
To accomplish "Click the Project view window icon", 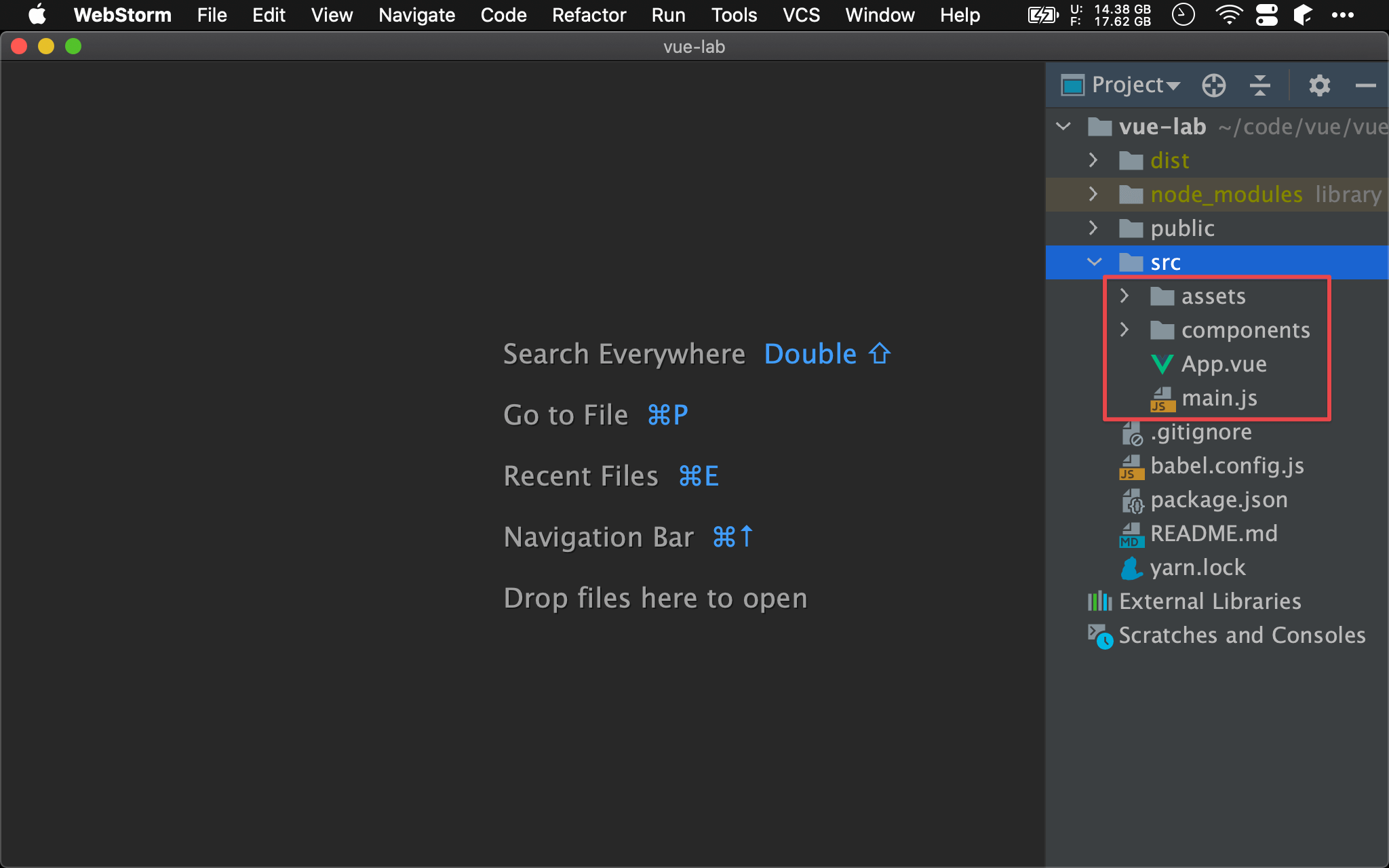I will (x=1073, y=85).
